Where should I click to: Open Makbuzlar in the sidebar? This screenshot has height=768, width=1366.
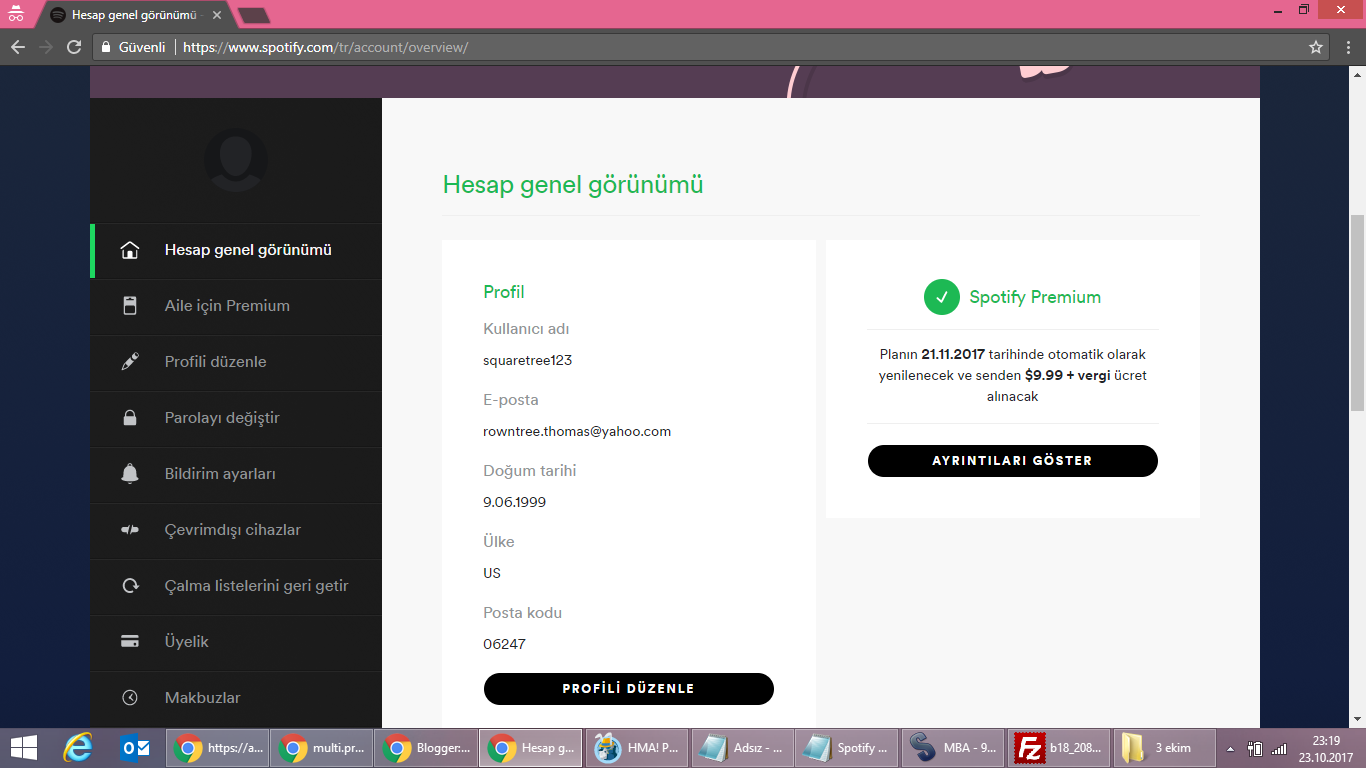[236, 698]
